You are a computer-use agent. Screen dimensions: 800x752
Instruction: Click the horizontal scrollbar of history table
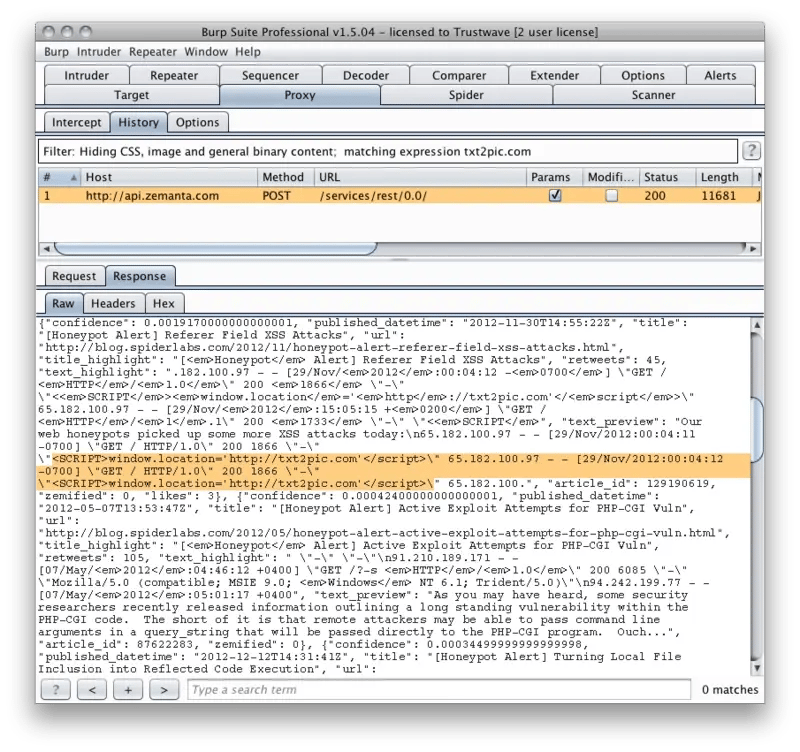coord(150,248)
